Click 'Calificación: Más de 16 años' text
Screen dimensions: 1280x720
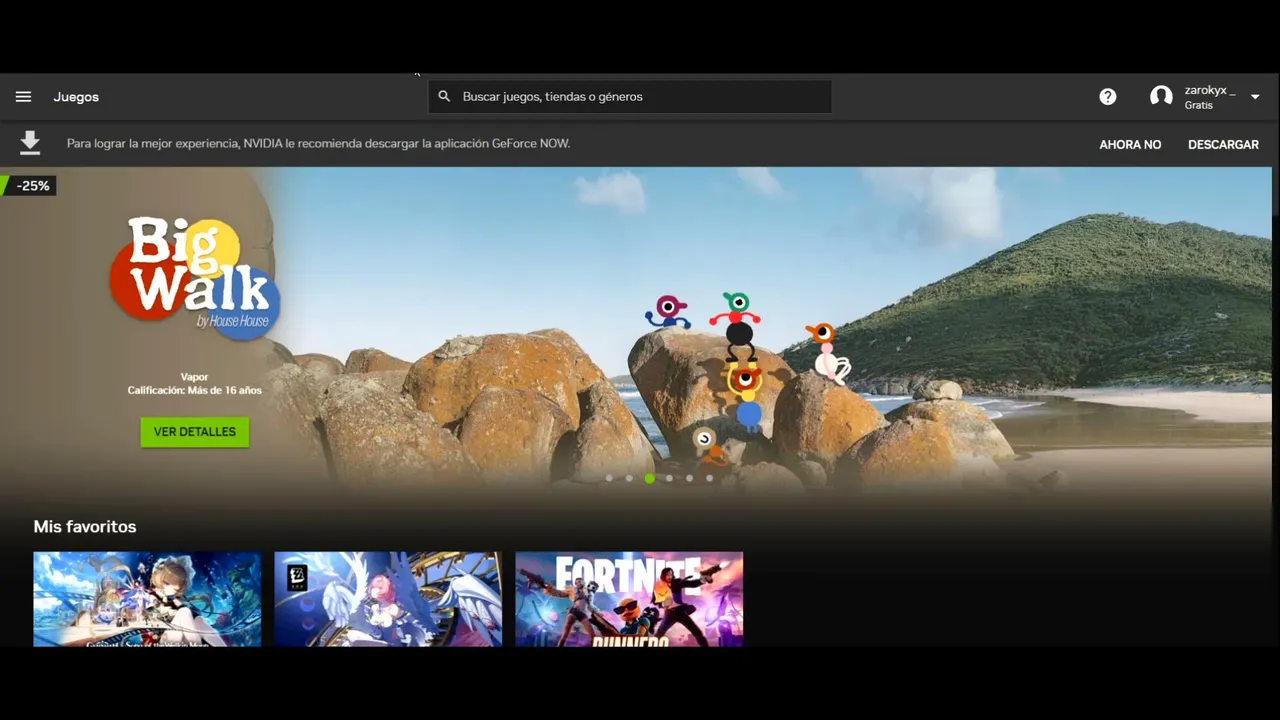pyautogui.click(x=194, y=390)
